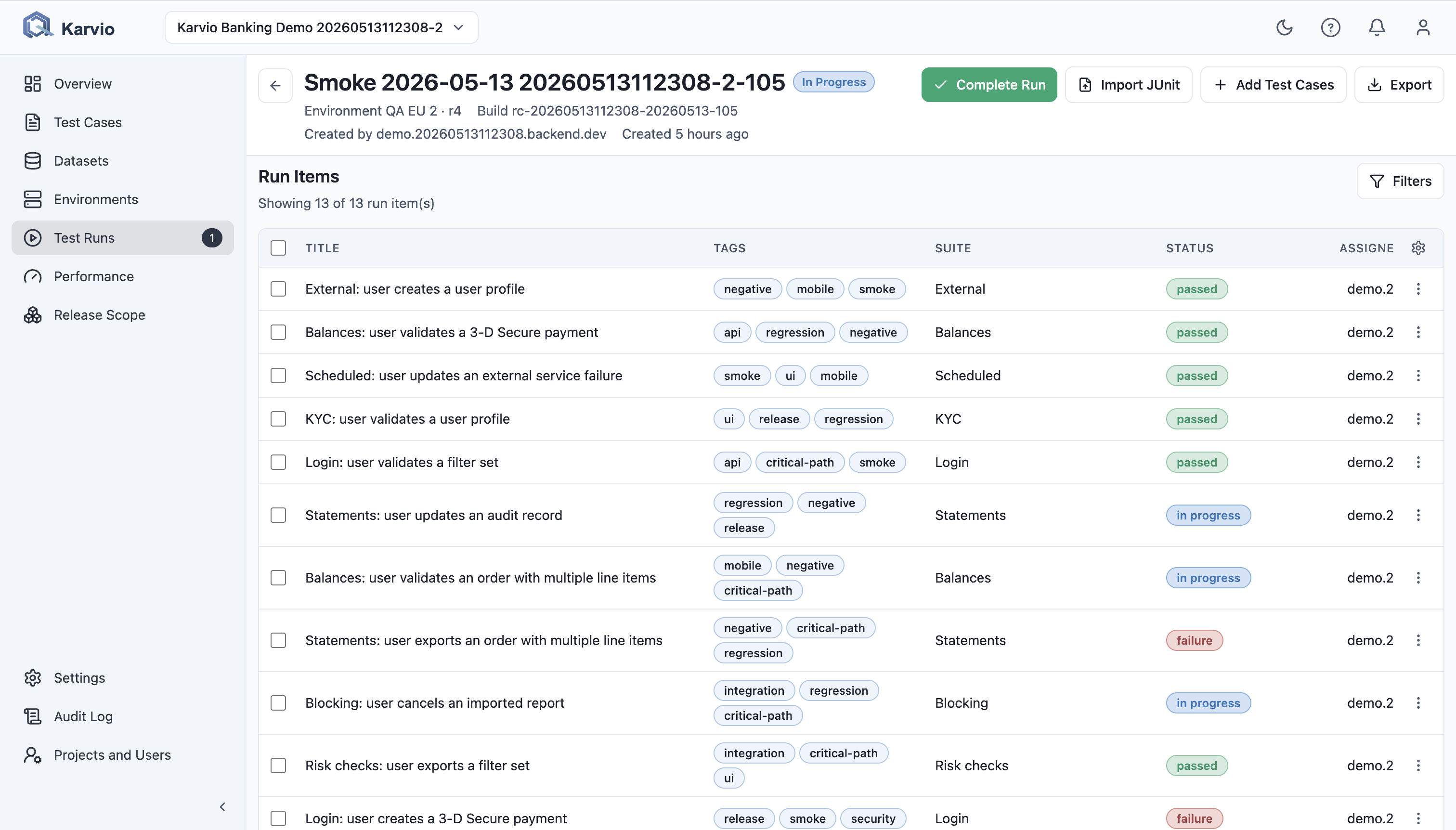Click in progress status of Blocking item
1456x830 pixels.
(x=1208, y=703)
